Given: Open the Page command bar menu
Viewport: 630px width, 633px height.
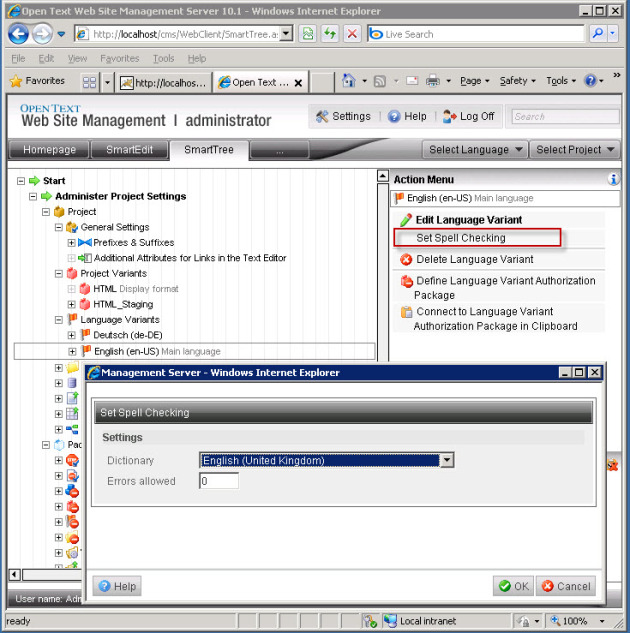Looking at the screenshot, I should (x=475, y=81).
